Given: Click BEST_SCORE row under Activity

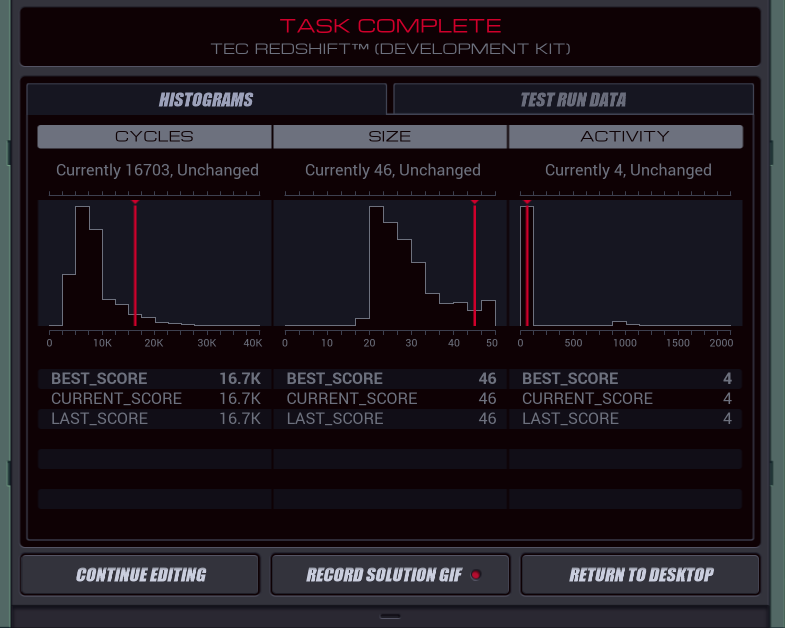Looking at the screenshot, I should tap(625, 379).
